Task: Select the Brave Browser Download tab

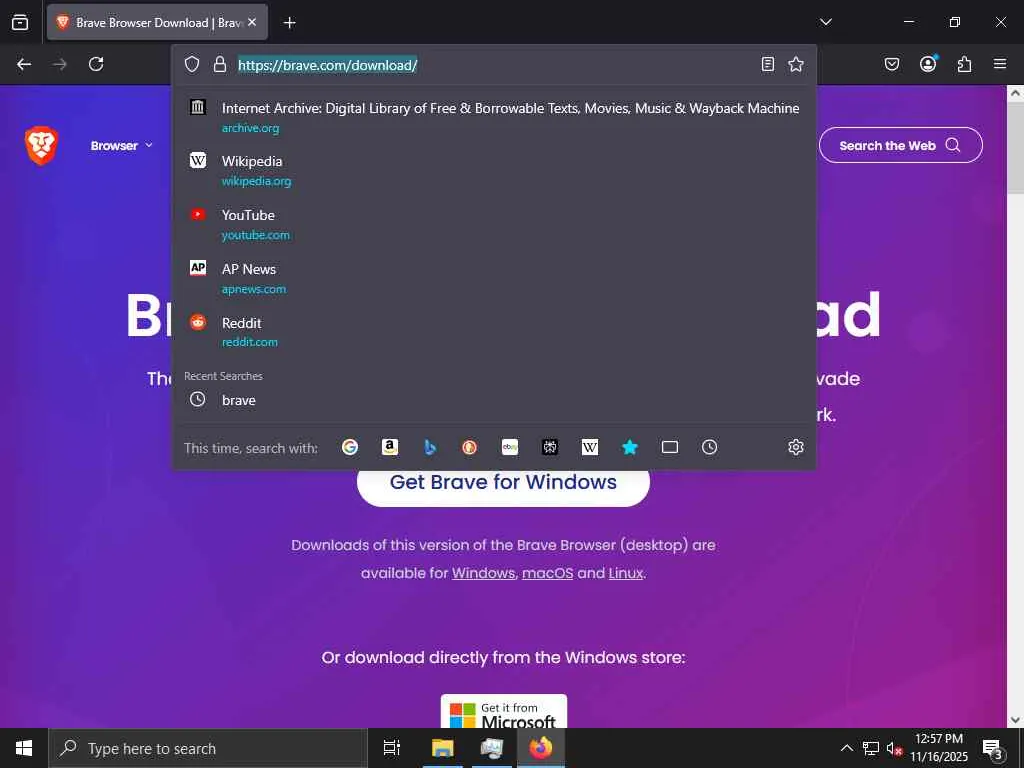Action: click(x=157, y=22)
